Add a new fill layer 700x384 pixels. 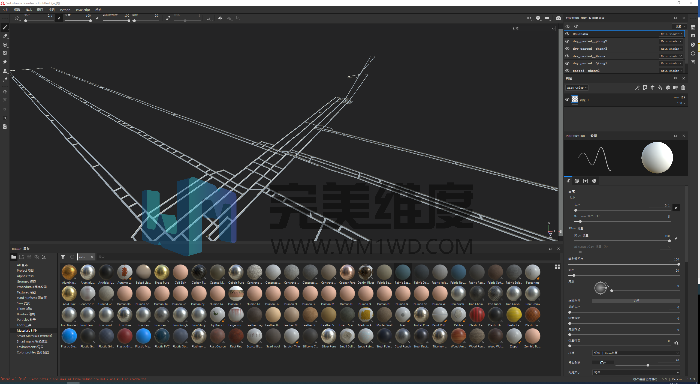660,88
